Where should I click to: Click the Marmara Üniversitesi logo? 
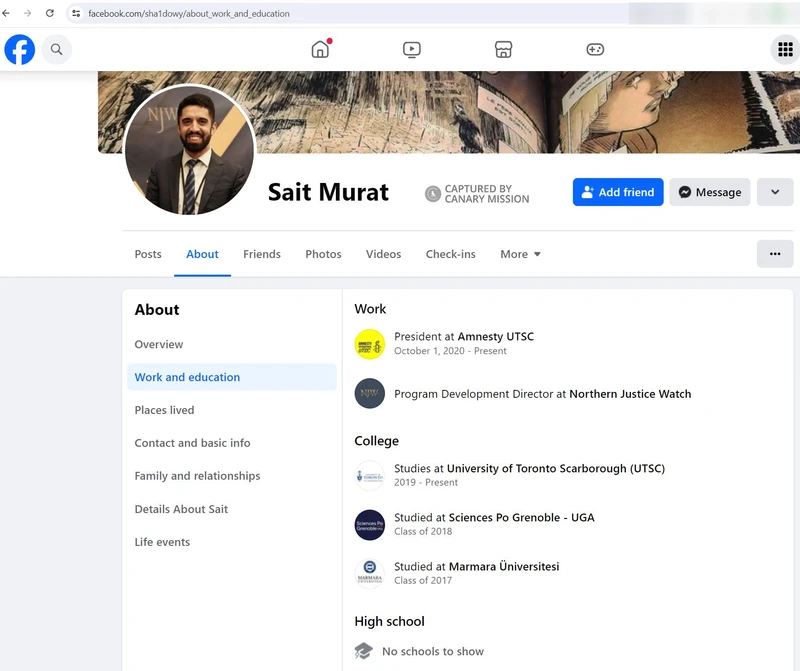tap(369, 574)
